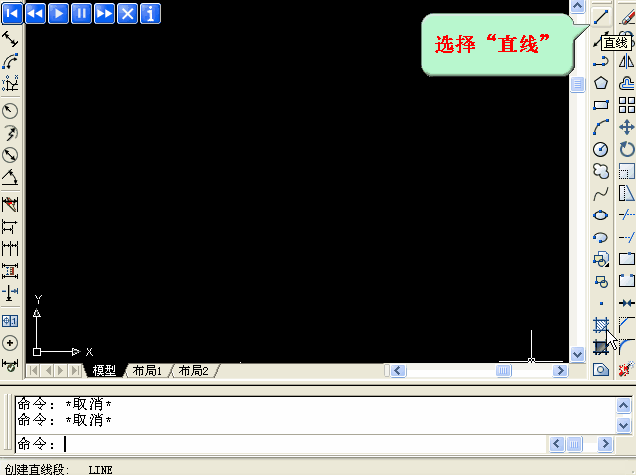The width and height of the screenshot is (636, 475).
Task: Click the Mirror modify tool
Action: (x=627, y=62)
